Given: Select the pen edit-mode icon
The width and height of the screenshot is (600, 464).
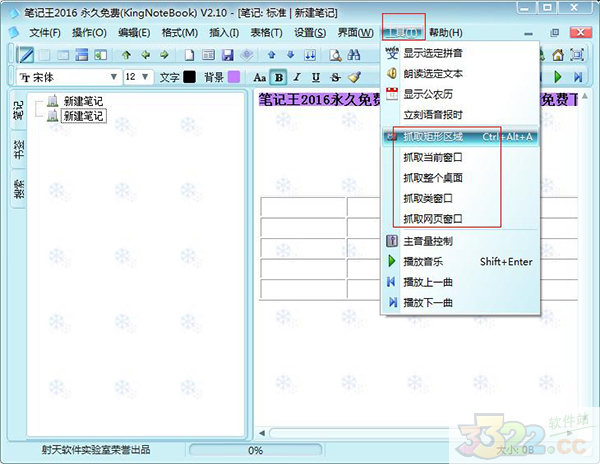Looking at the screenshot, I should point(26,55).
